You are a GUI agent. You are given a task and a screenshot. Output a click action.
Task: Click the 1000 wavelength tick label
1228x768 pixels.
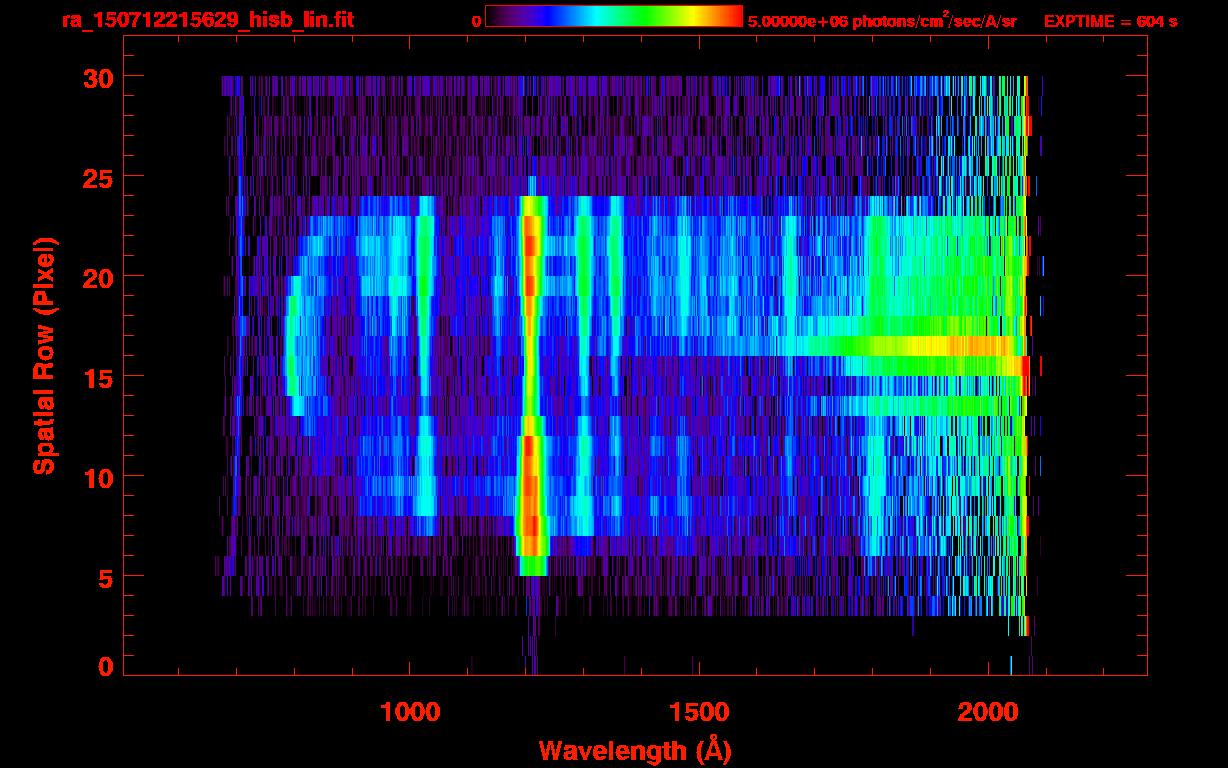point(410,713)
